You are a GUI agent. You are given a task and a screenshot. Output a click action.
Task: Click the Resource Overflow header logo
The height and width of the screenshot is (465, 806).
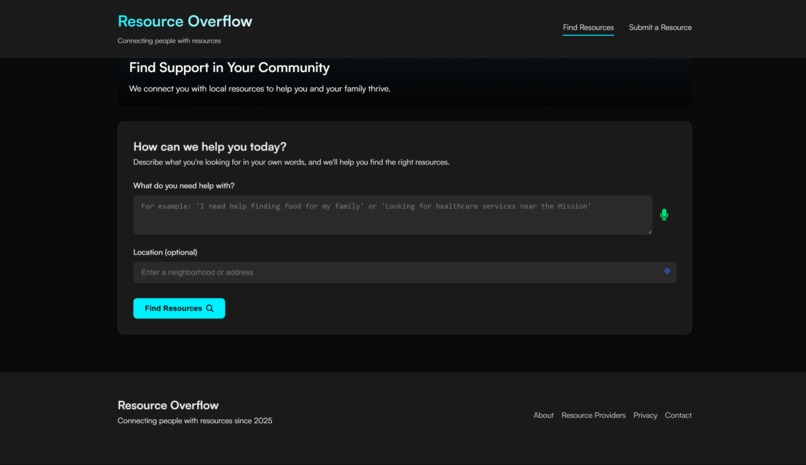(x=185, y=21)
